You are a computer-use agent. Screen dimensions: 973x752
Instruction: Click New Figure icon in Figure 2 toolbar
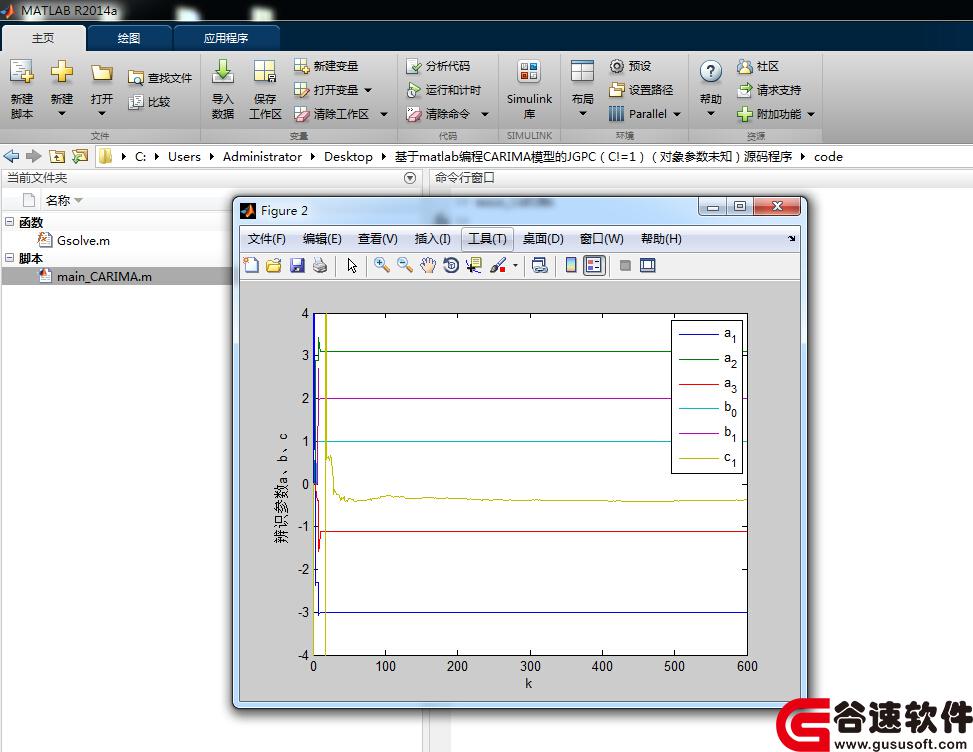(x=251, y=266)
